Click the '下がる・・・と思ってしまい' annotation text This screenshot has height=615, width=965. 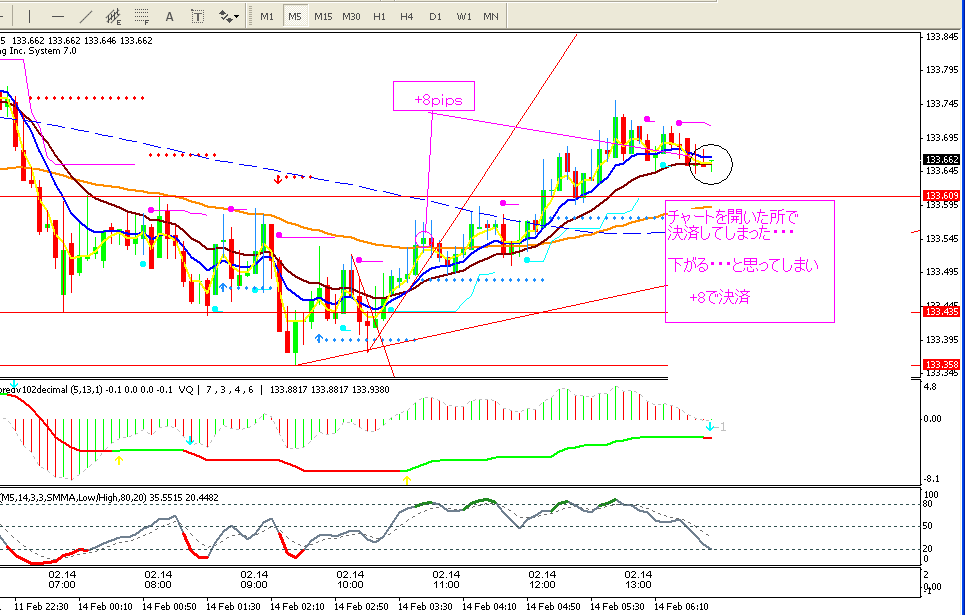pyautogui.click(x=743, y=265)
